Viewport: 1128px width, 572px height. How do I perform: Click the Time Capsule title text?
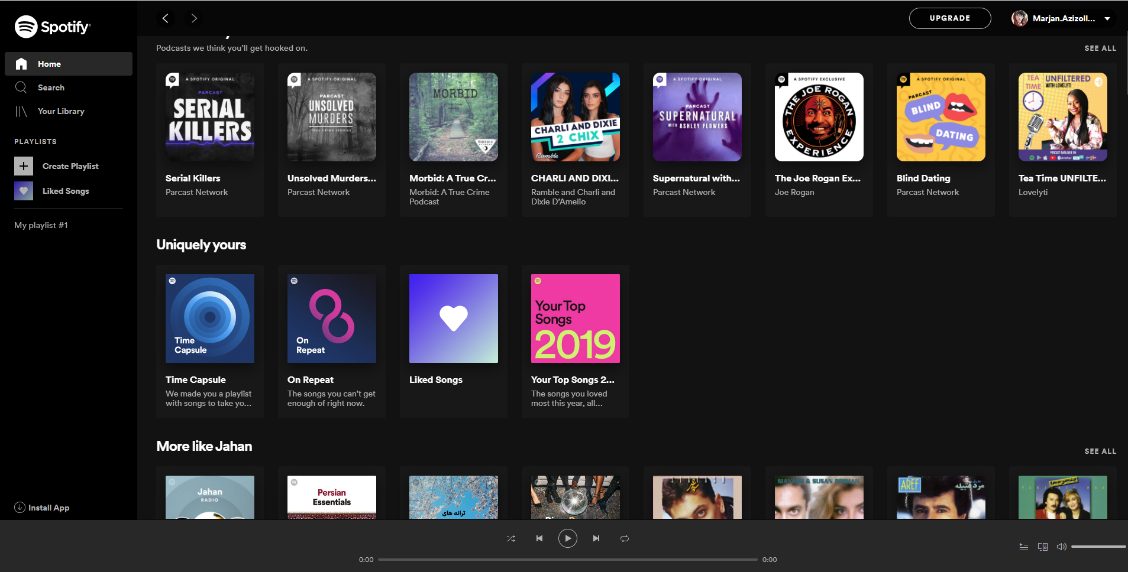(x=196, y=380)
